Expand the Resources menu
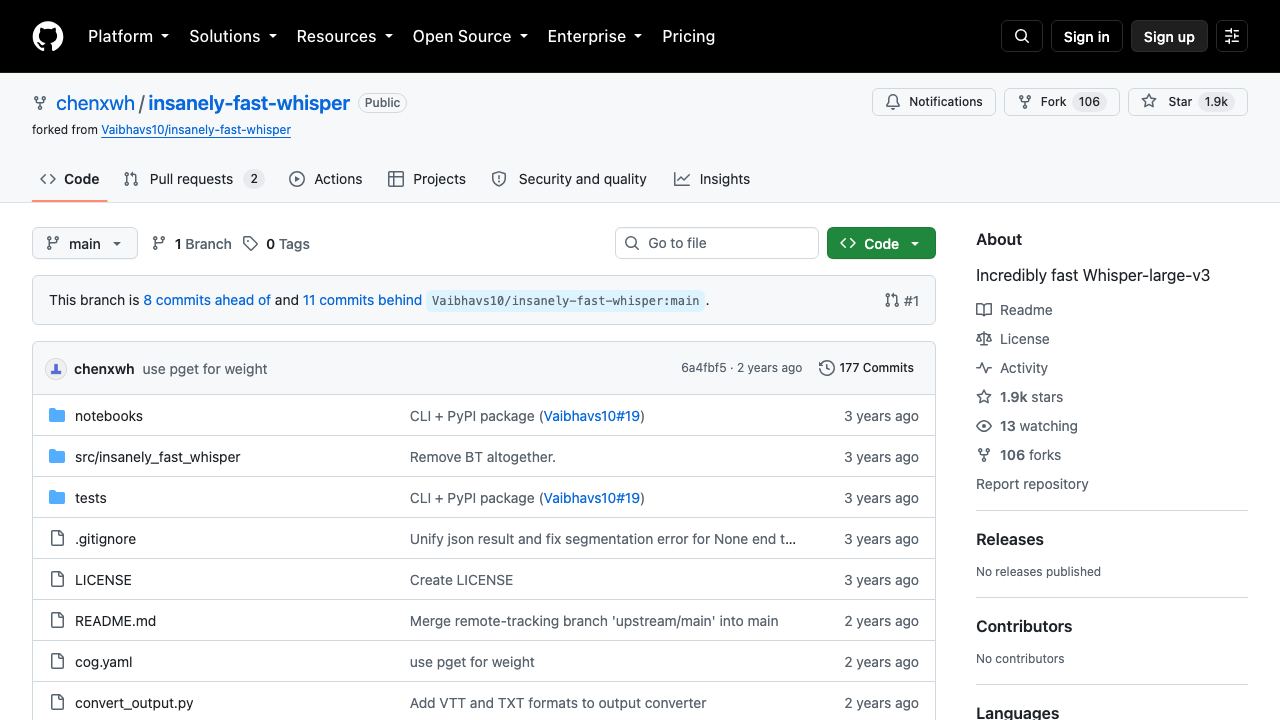This screenshot has width=1280, height=720. point(345,36)
